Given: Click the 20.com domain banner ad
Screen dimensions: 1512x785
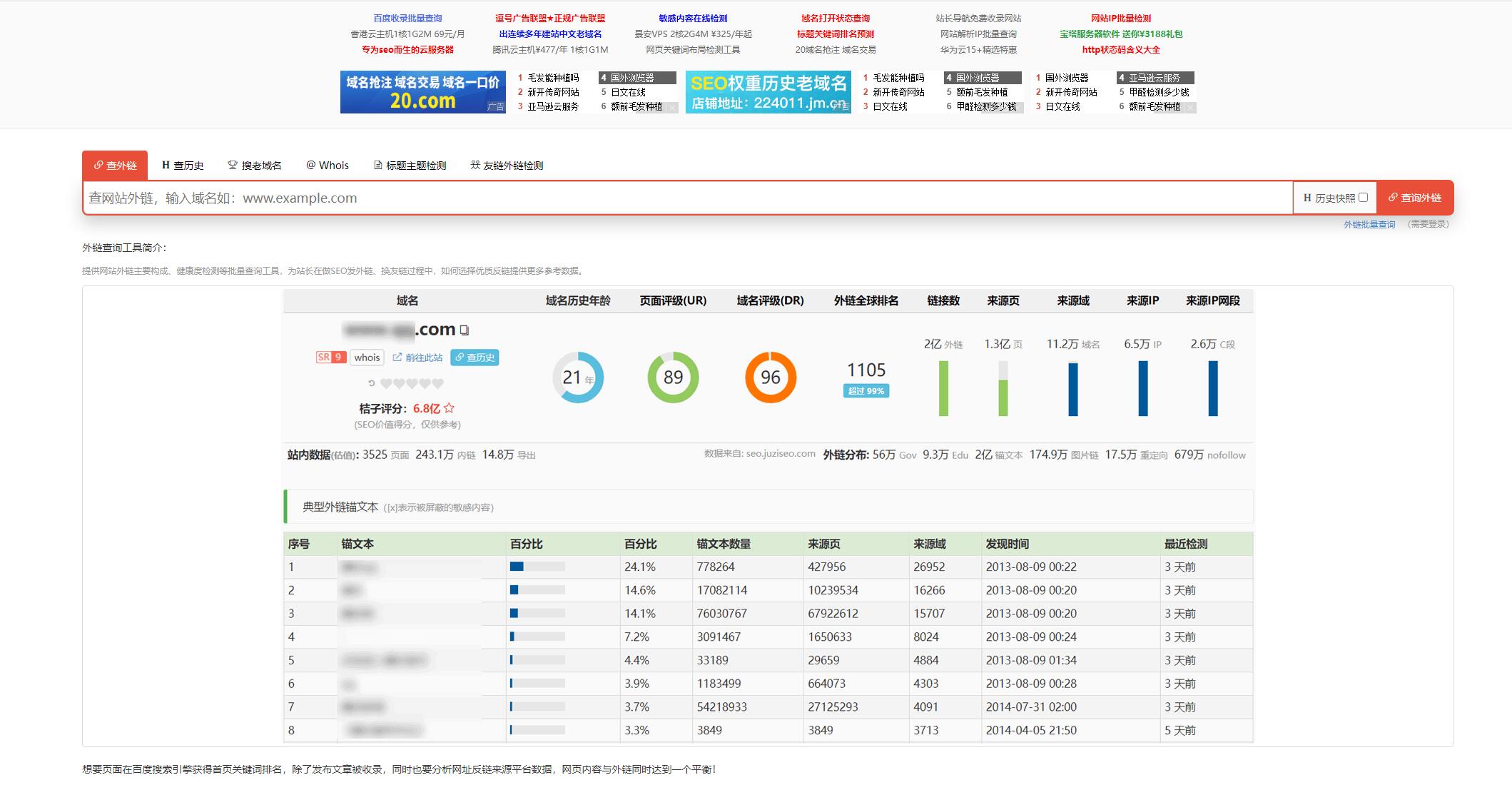Looking at the screenshot, I should (423, 92).
